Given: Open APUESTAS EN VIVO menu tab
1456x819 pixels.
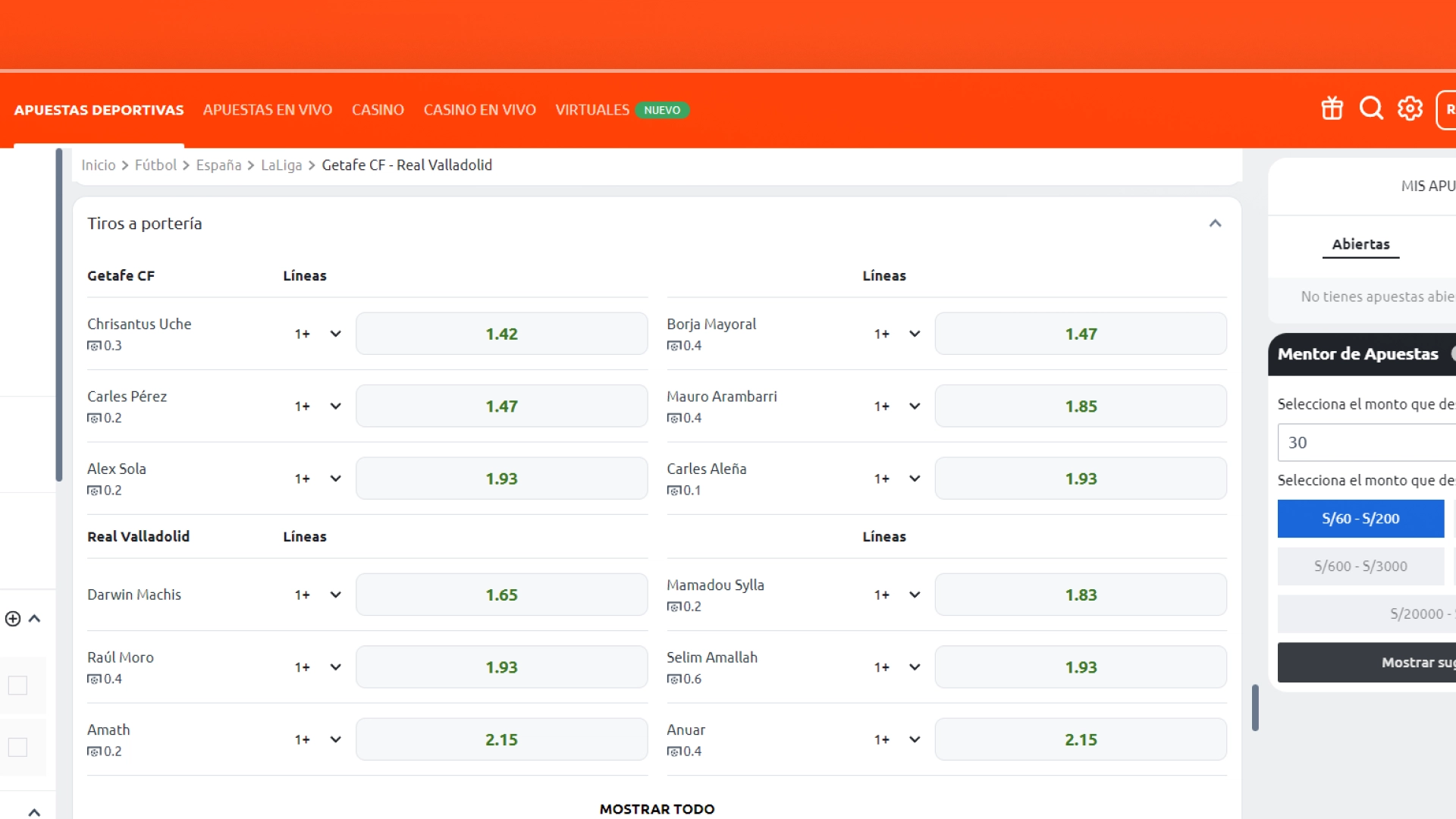Looking at the screenshot, I should pyautogui.click(x=267, y=109).
